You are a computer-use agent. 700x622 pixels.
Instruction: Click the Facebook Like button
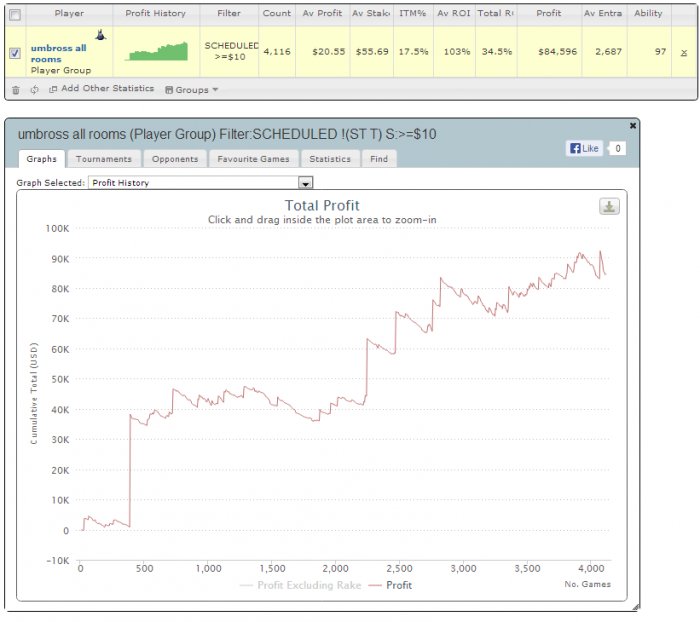click(584, 148)
